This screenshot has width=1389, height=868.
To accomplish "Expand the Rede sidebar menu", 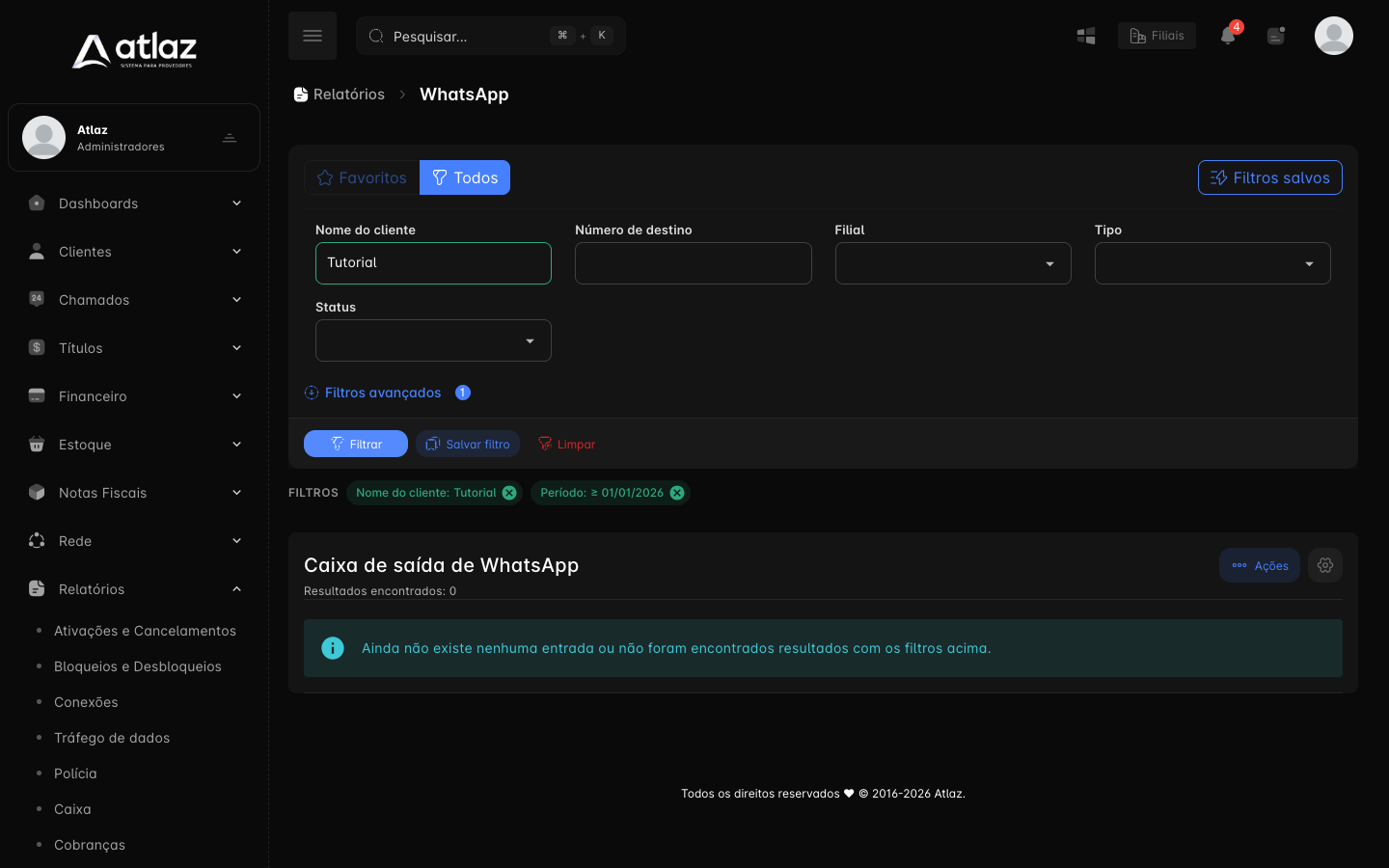I will [134, 541].
